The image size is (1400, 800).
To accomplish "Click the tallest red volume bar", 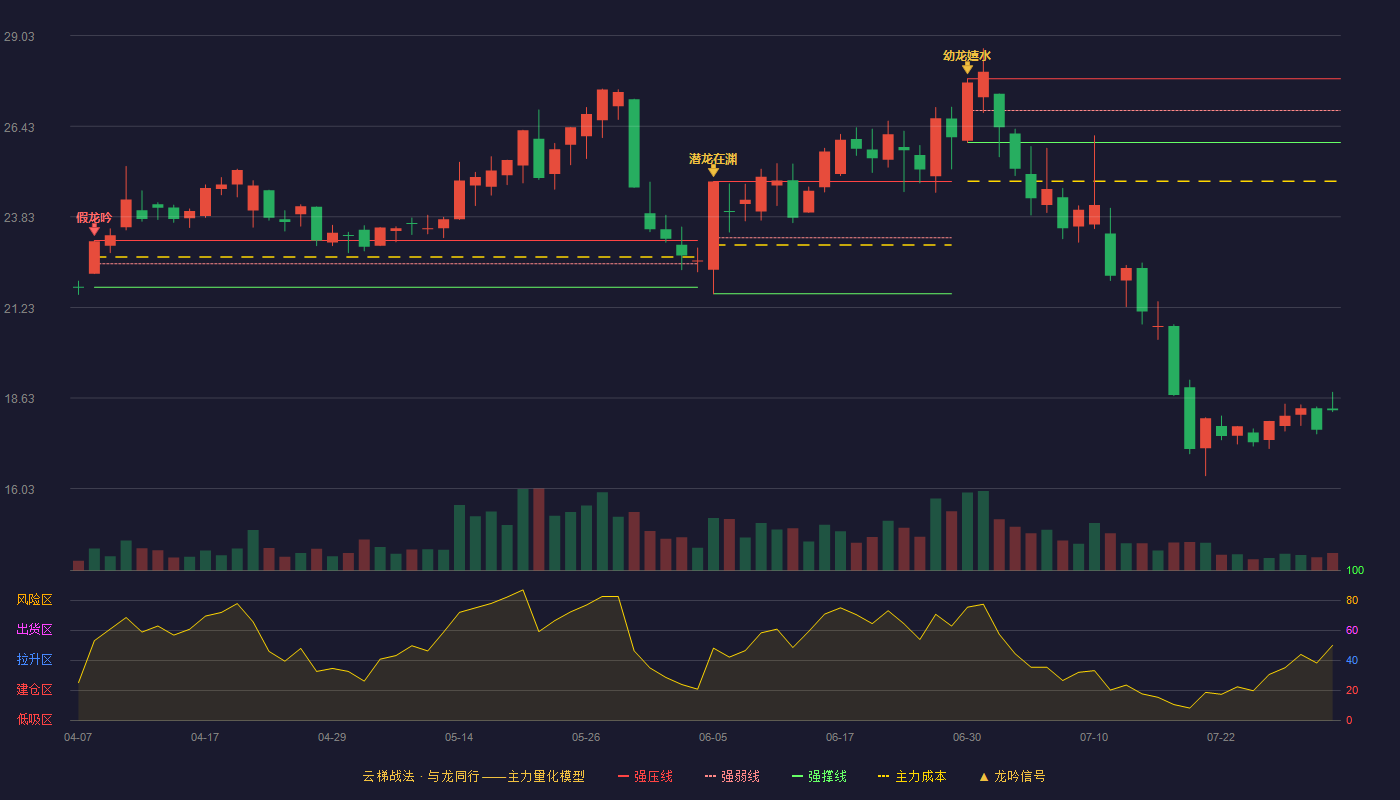I will [538, 530].
